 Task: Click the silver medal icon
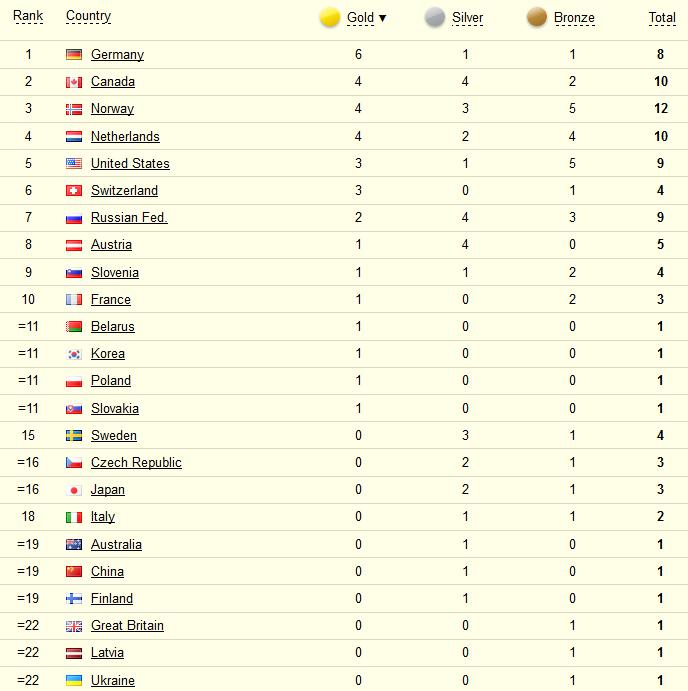click(x=435, y=18)
